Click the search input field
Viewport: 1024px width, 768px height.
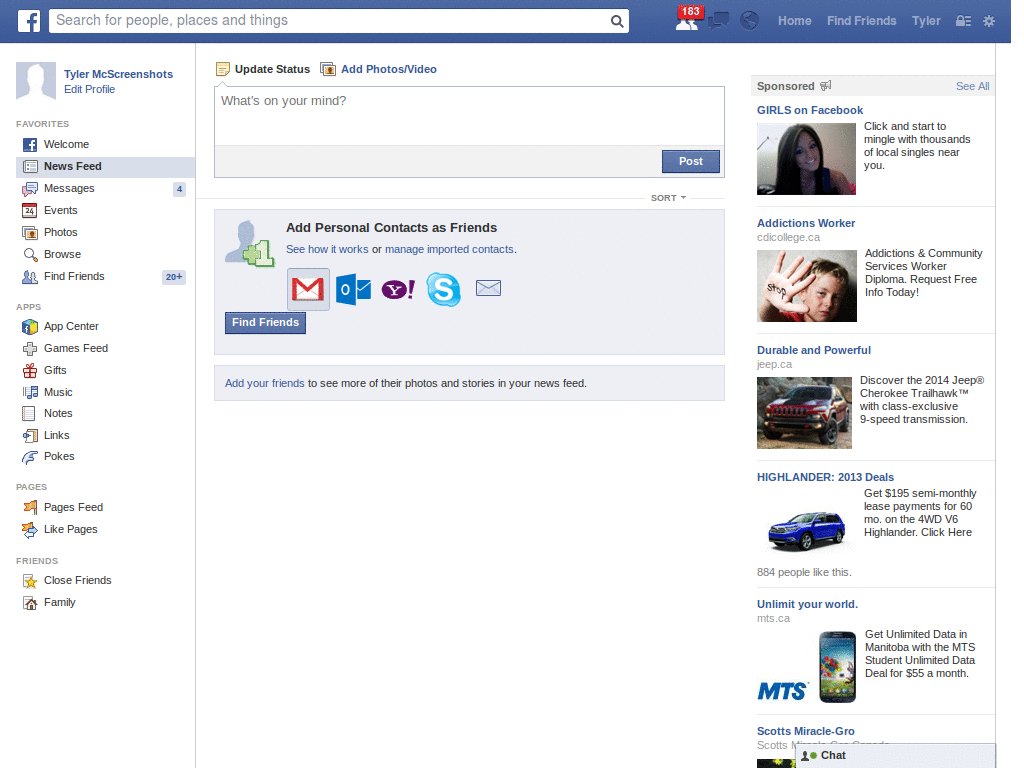point(330,21)
